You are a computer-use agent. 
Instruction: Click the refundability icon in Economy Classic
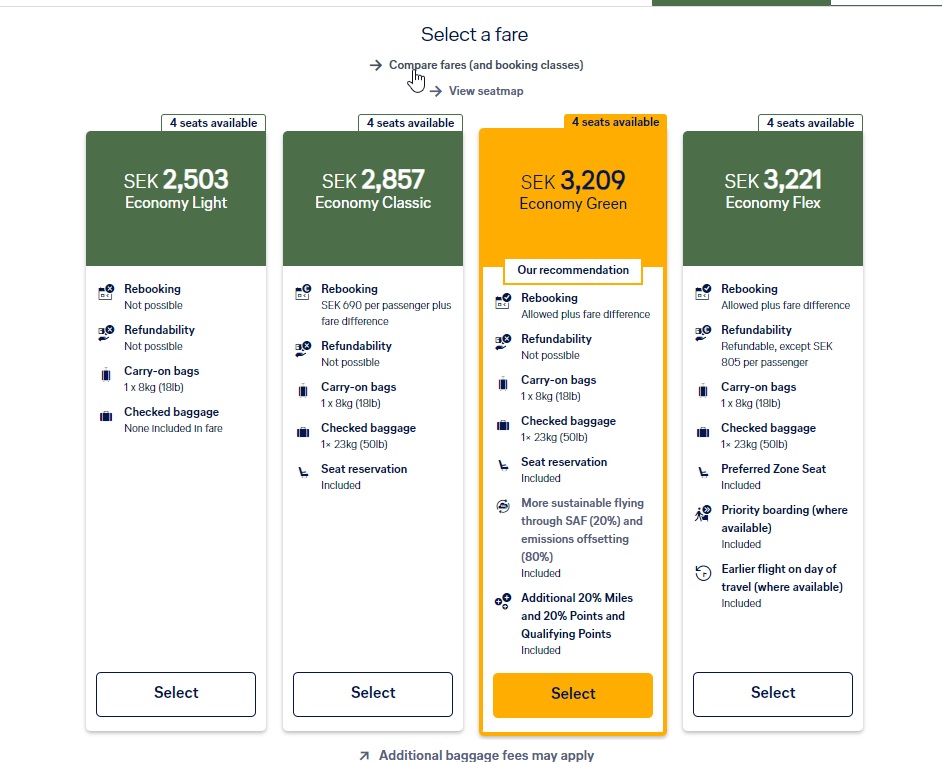click(x=303, y=349)
